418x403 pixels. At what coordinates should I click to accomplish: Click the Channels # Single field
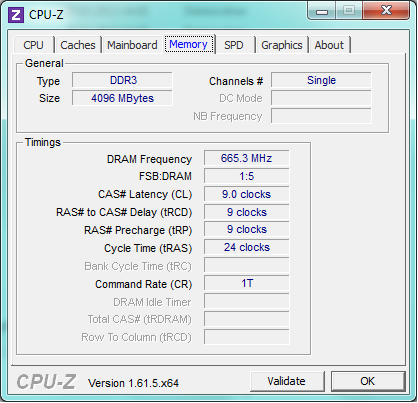(321, 80)
